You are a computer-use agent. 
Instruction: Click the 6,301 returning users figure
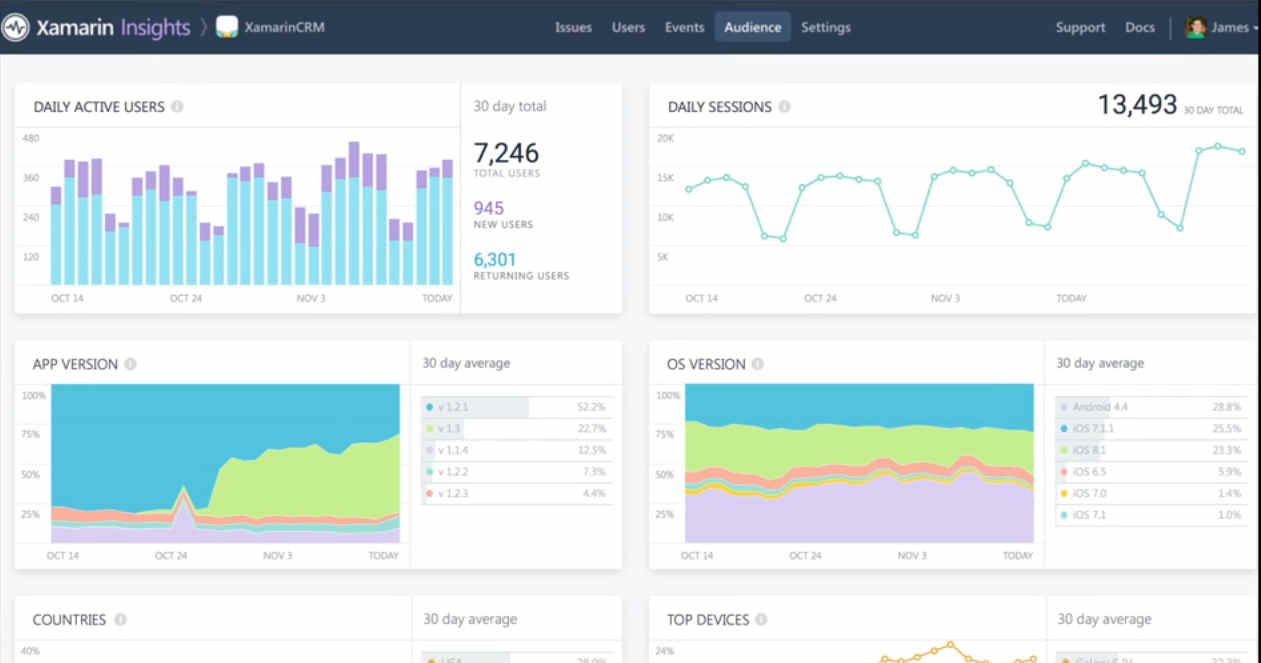tap(495, 260)
